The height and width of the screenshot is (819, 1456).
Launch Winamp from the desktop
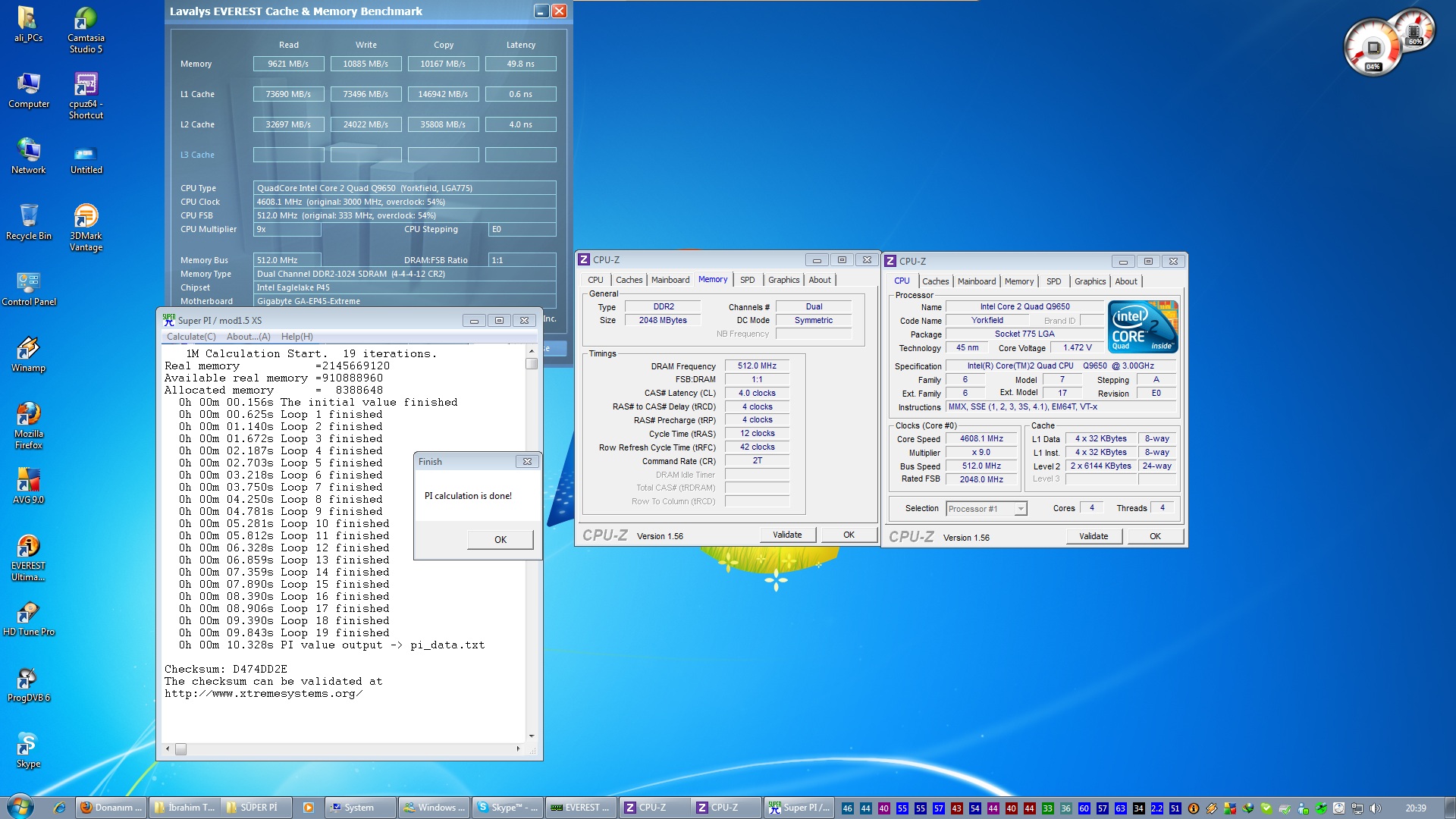[x=28, y=355]
